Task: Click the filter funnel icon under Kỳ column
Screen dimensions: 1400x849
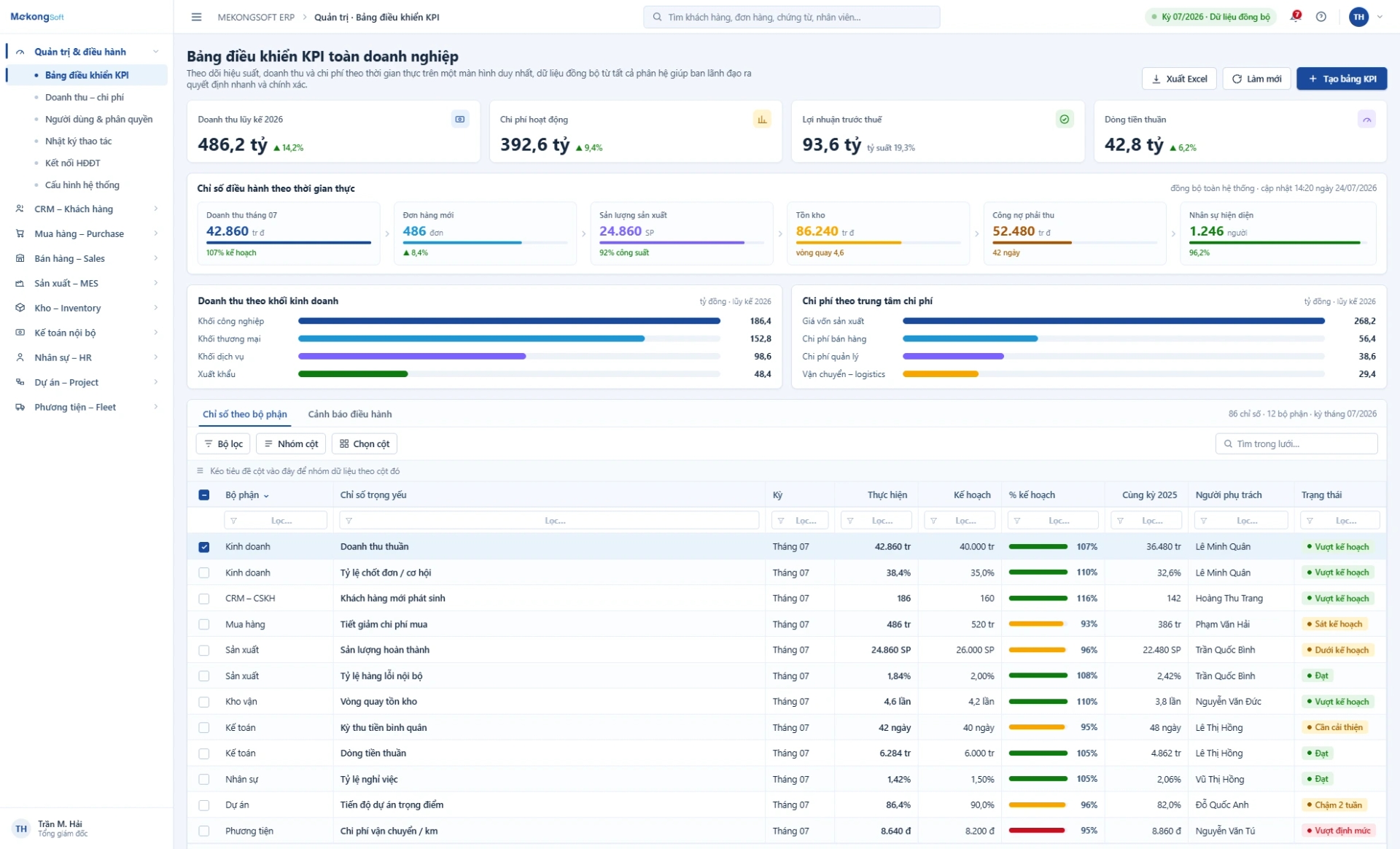Action: [x=781, y=521]
